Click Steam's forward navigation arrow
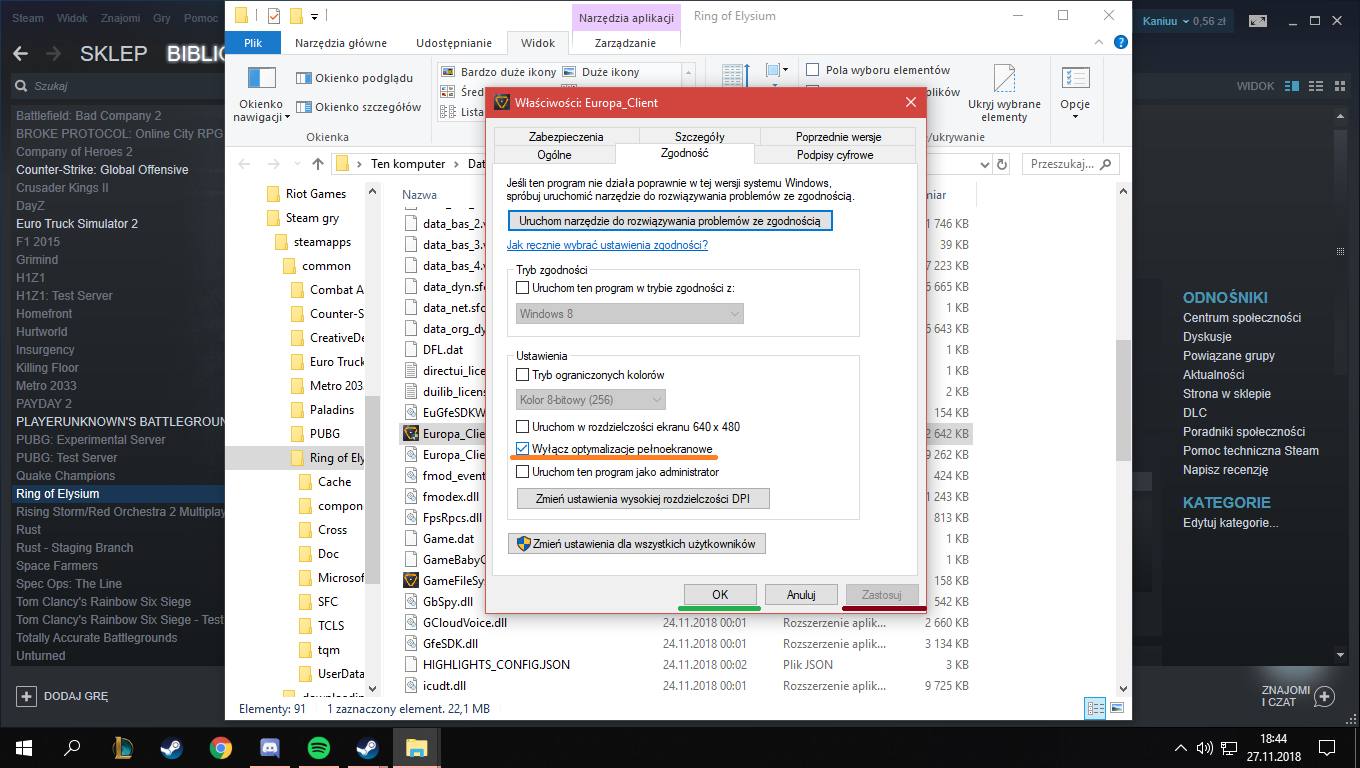 [x=53, y=53]
